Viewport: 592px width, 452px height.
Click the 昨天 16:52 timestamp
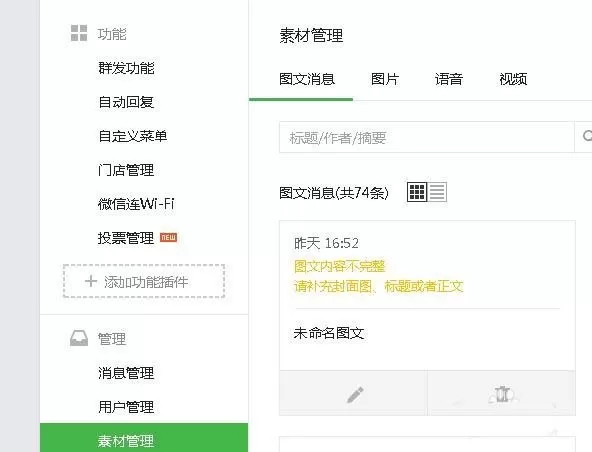[326, 243]
